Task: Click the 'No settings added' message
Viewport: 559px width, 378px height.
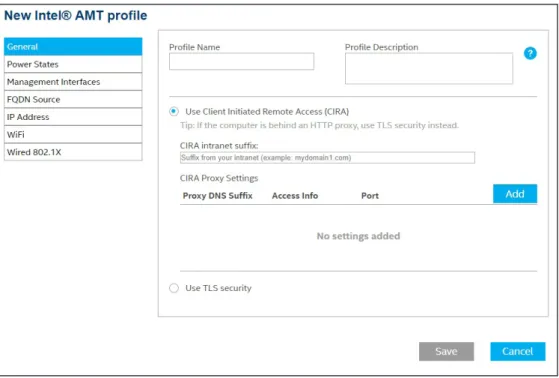Action: pyautogui.click(x=358, y=236)
